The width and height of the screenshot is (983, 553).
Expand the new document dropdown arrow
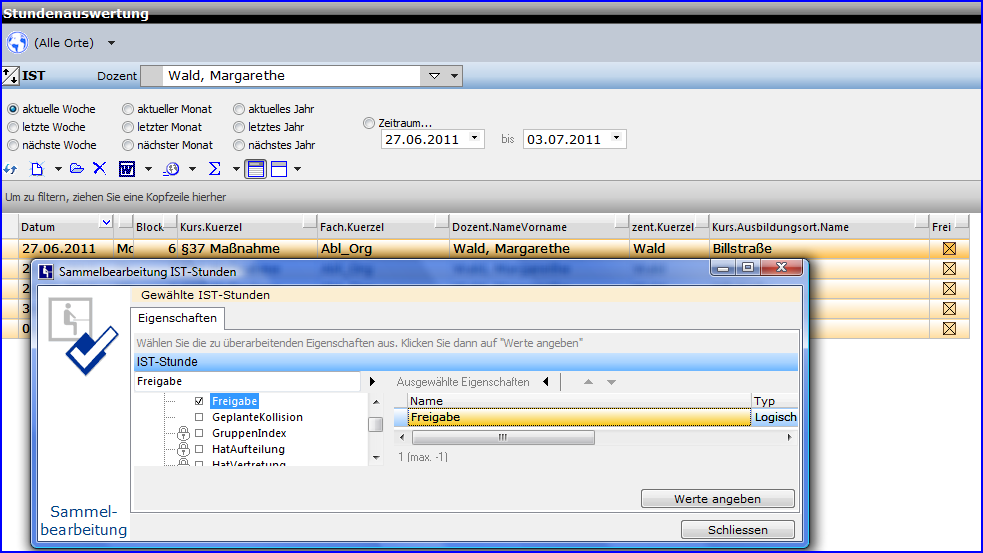(x=58, y=169)
